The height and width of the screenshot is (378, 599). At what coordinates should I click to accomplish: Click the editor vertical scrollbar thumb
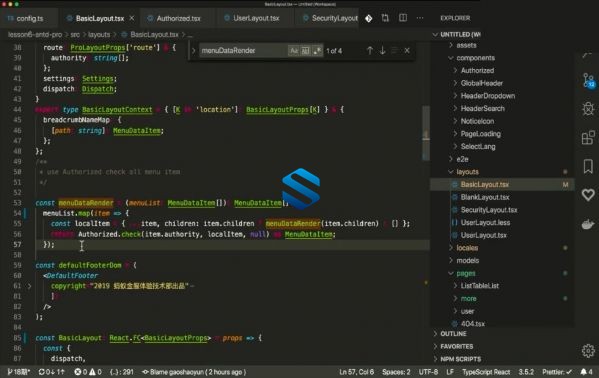coord(426,133)
